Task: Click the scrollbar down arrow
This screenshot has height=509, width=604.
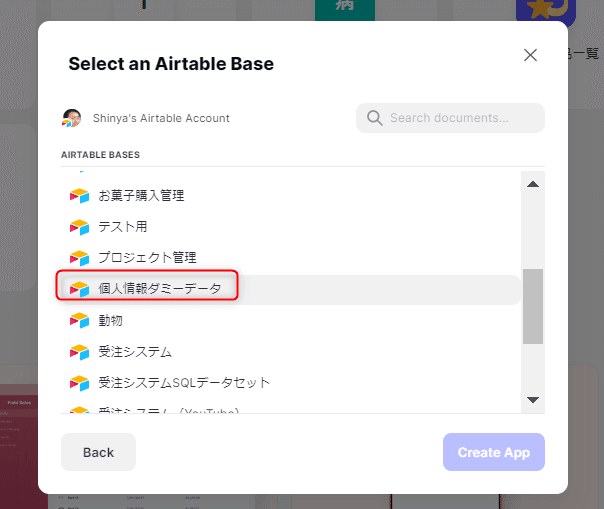Action: click(533, 400)
